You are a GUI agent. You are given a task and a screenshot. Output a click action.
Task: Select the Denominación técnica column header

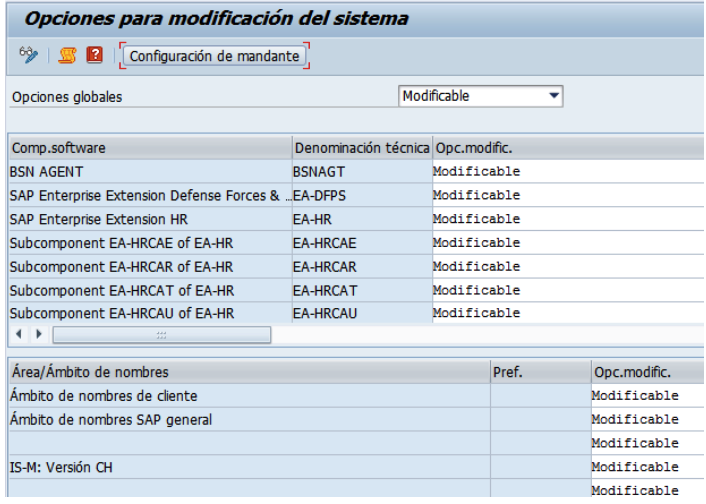(x=362, y=148)
